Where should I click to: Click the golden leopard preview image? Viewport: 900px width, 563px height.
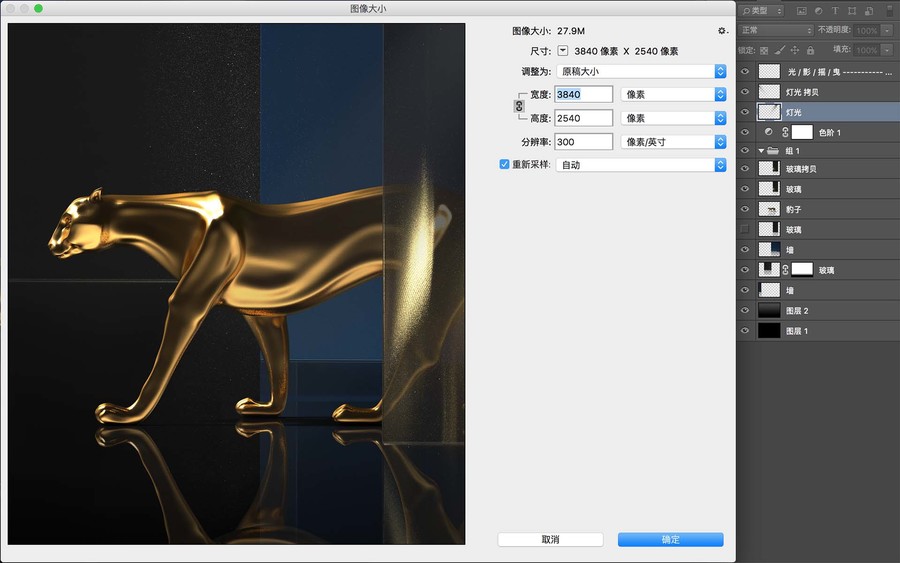coord(236,284)
